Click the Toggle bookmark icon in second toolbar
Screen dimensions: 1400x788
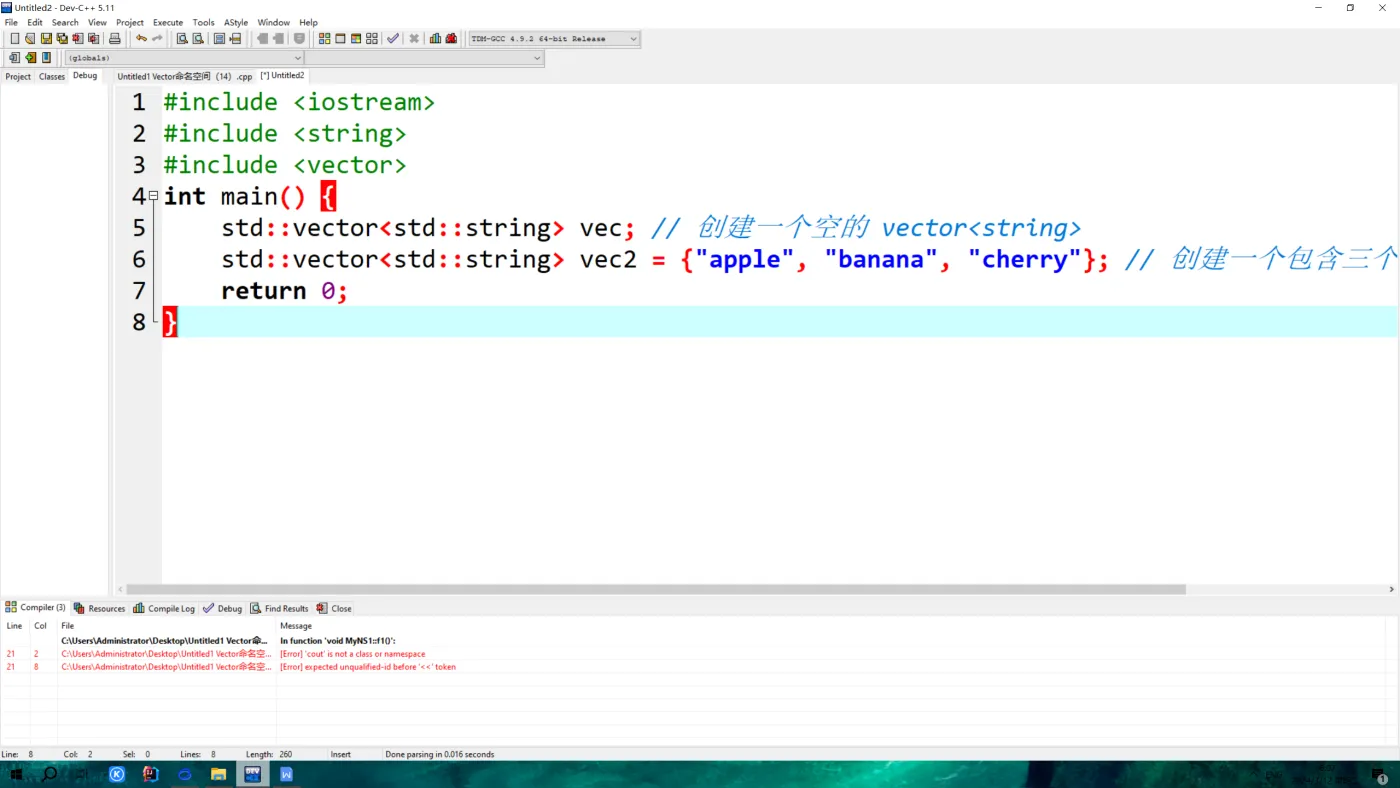point(30,58)
